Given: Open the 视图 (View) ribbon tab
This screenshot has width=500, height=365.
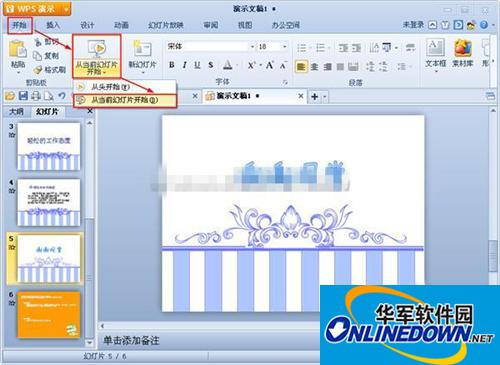Looking at the screenshot, I should pos(245,25).
